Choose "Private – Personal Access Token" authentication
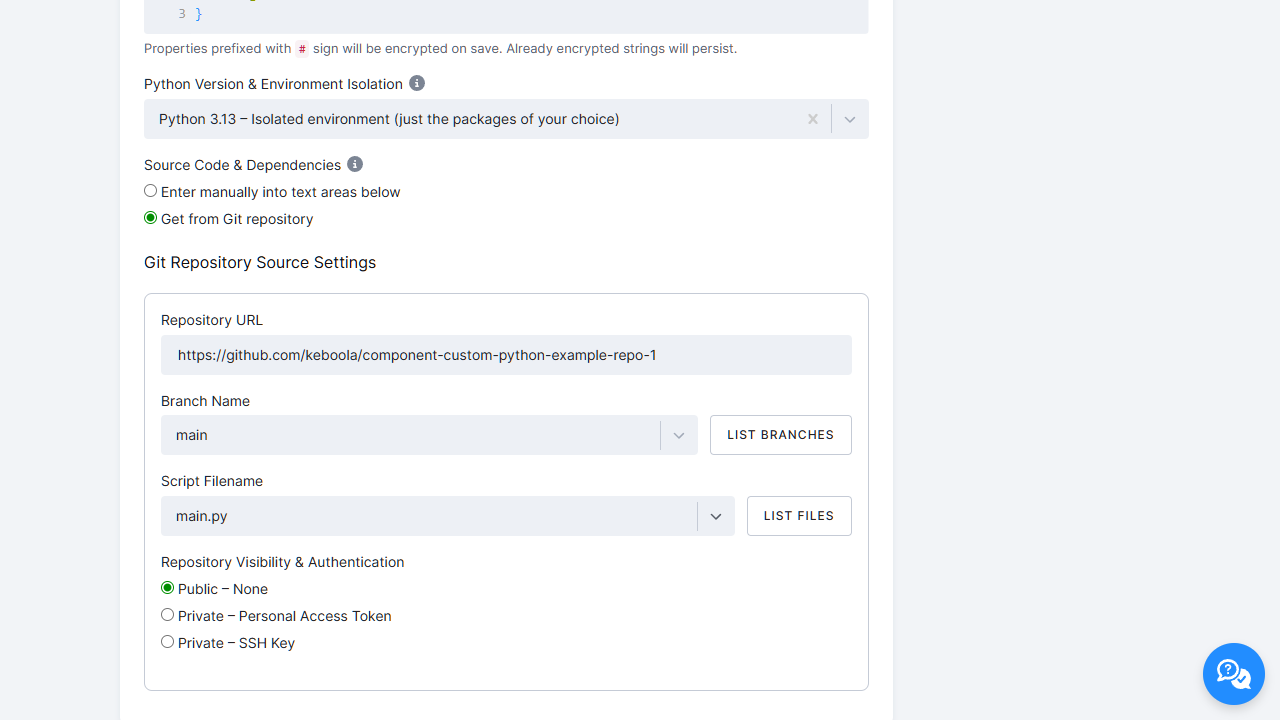This screenshot has height=720, width=1280. click(167, 614)
